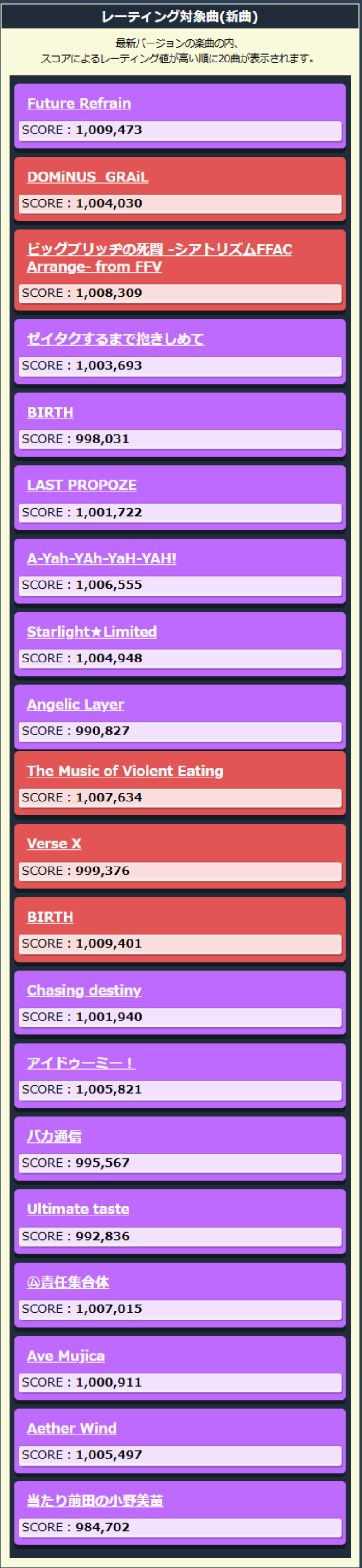Open ビッグブリッヂの死闘 song link
Screen dimensions: 362x1568
[159, 249]
